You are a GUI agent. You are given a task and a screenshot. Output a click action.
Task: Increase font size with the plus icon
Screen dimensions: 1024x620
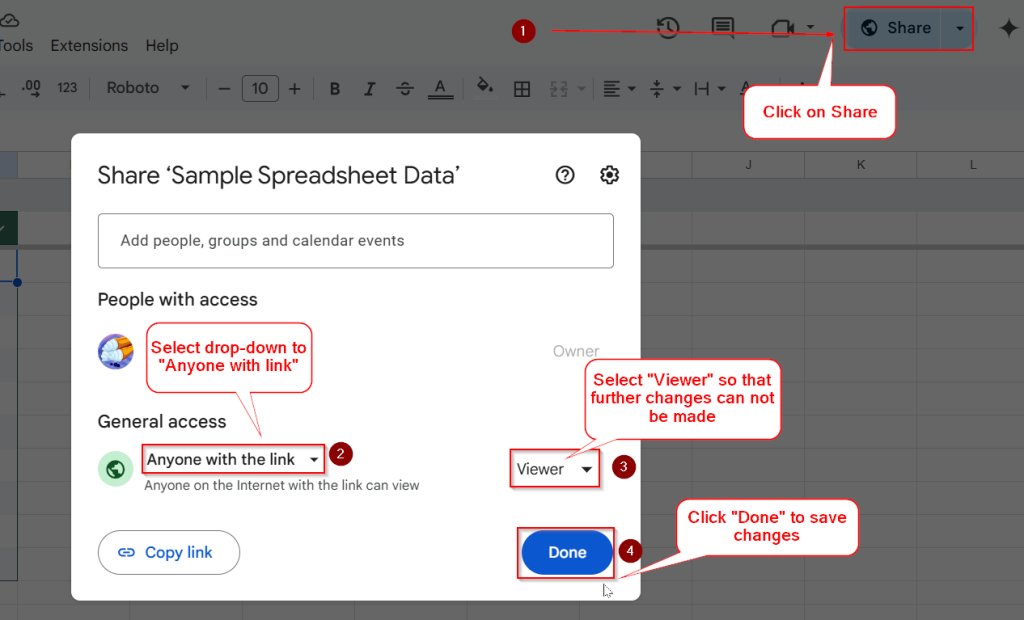[294, 88]
